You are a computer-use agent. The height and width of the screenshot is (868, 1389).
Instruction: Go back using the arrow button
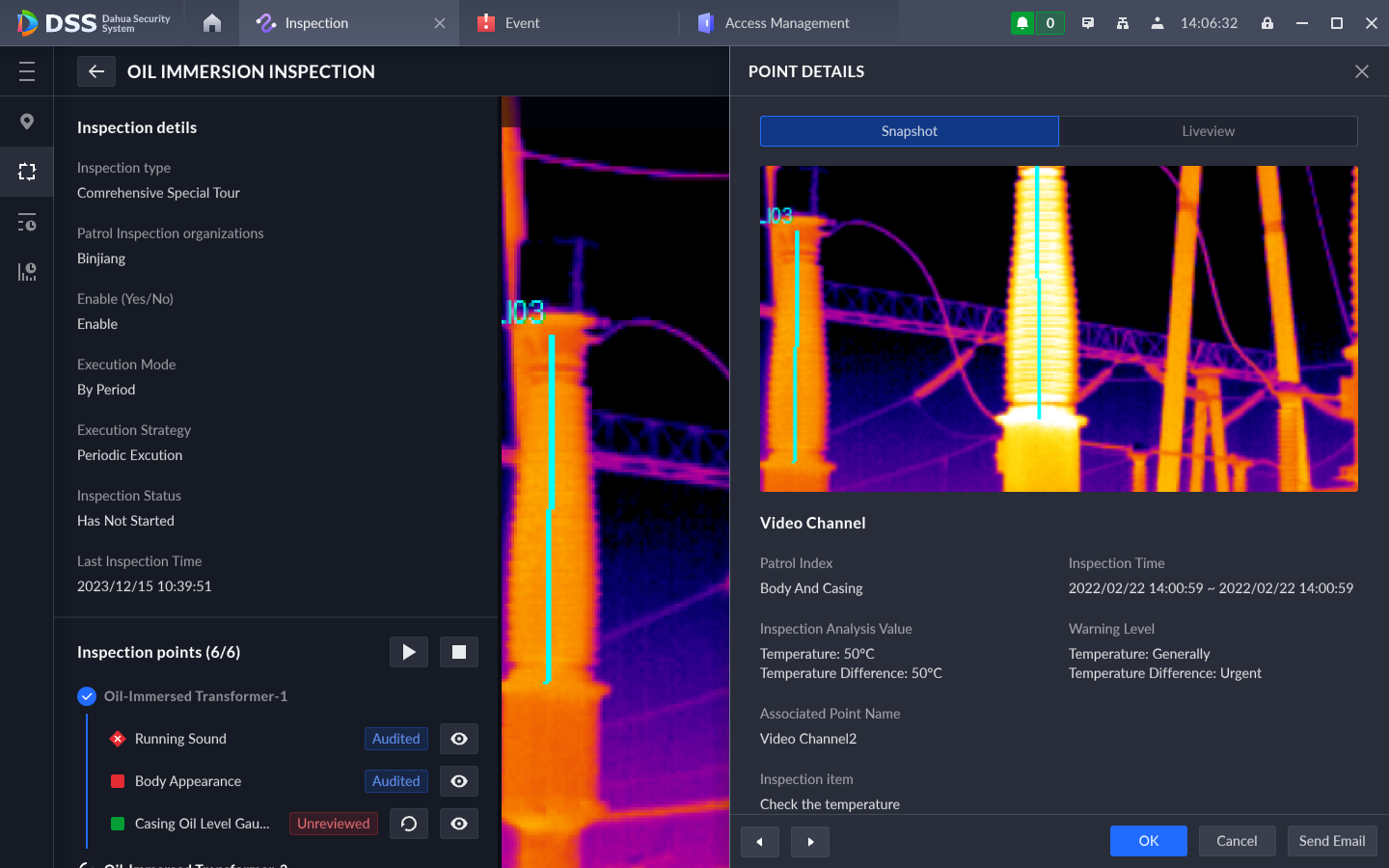(x=96, y=71)
